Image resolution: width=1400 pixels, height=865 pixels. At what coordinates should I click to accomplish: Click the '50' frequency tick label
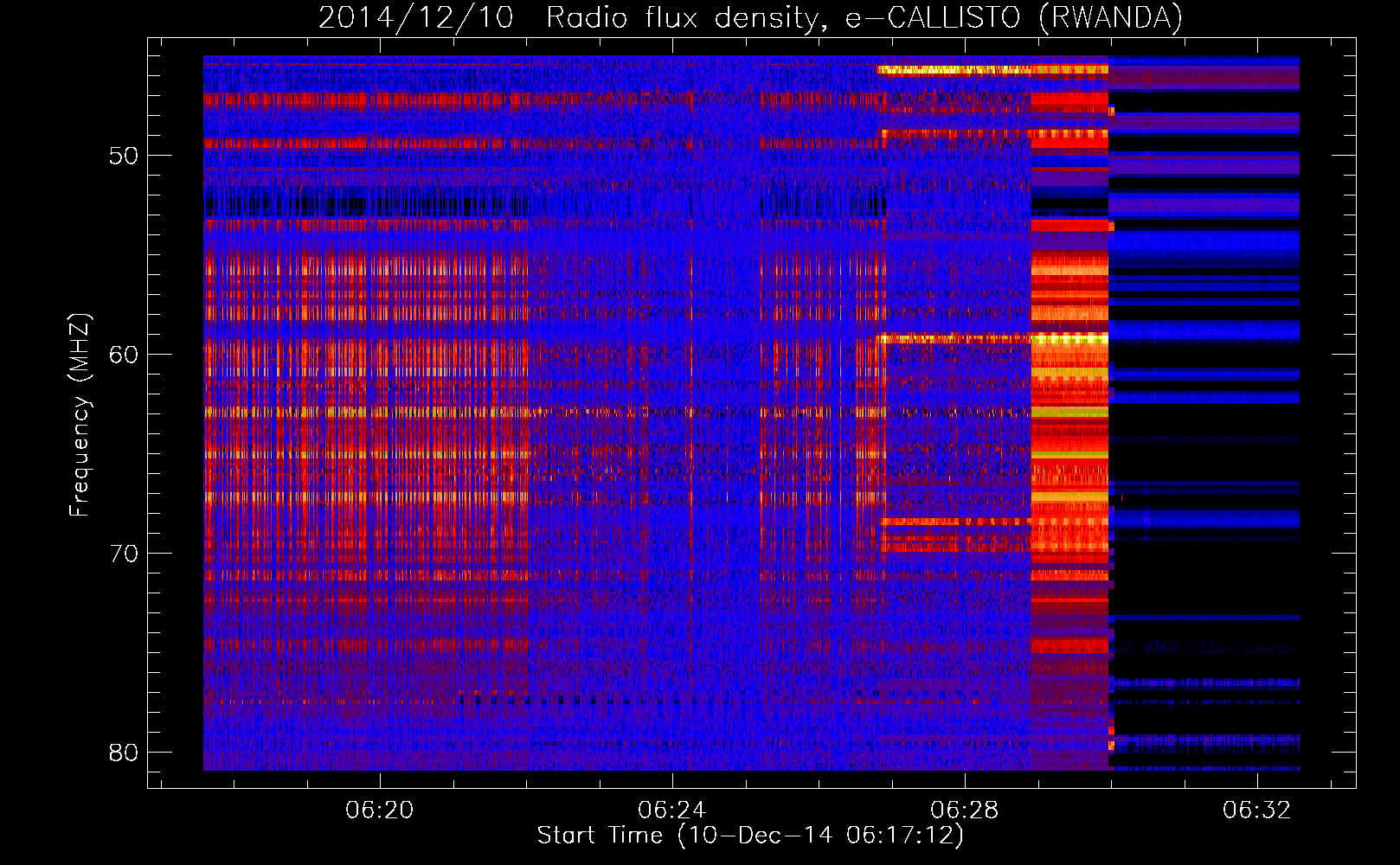coord(124,156)
